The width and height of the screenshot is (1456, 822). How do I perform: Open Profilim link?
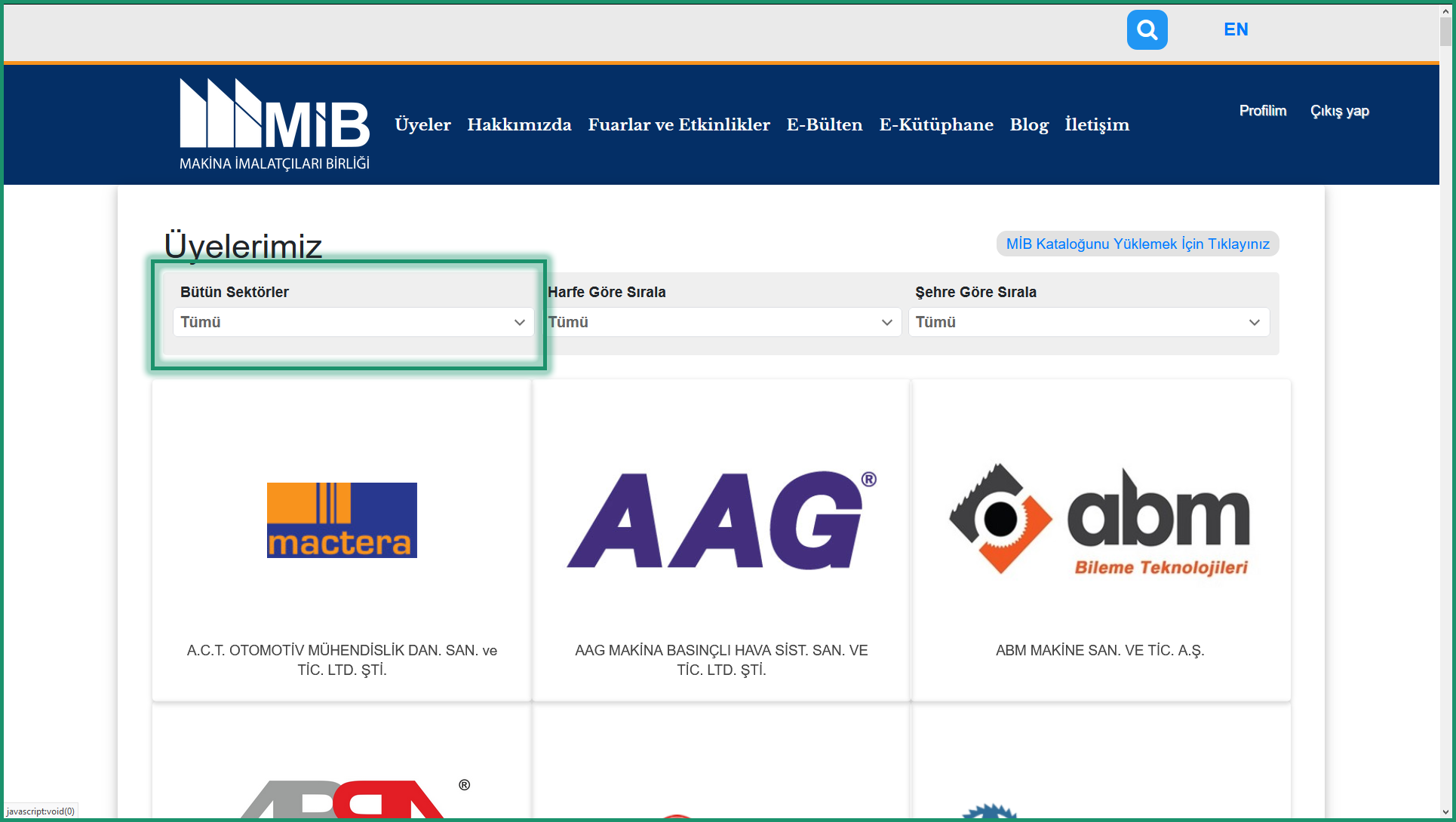click(x=1263, y=111)
